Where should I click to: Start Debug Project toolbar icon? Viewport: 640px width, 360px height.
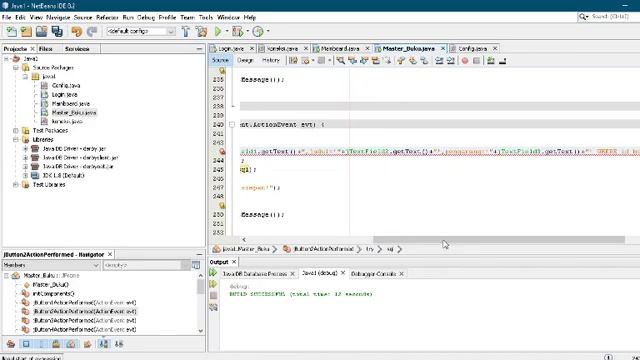(238, 31)
